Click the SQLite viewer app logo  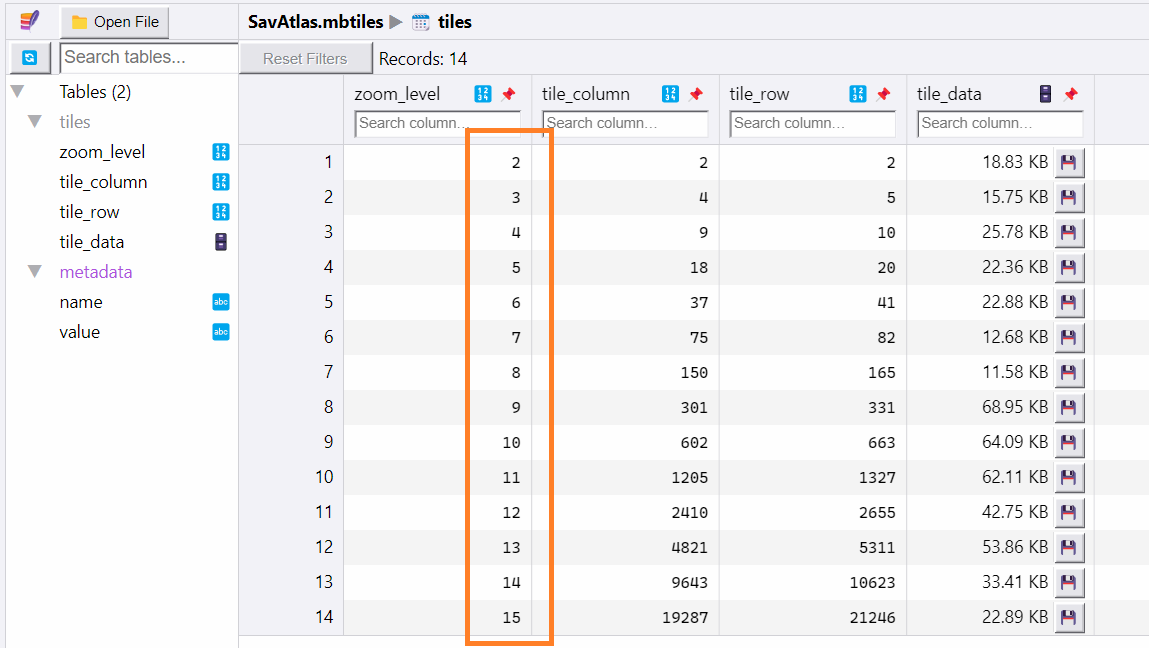[x=29, y=21]
